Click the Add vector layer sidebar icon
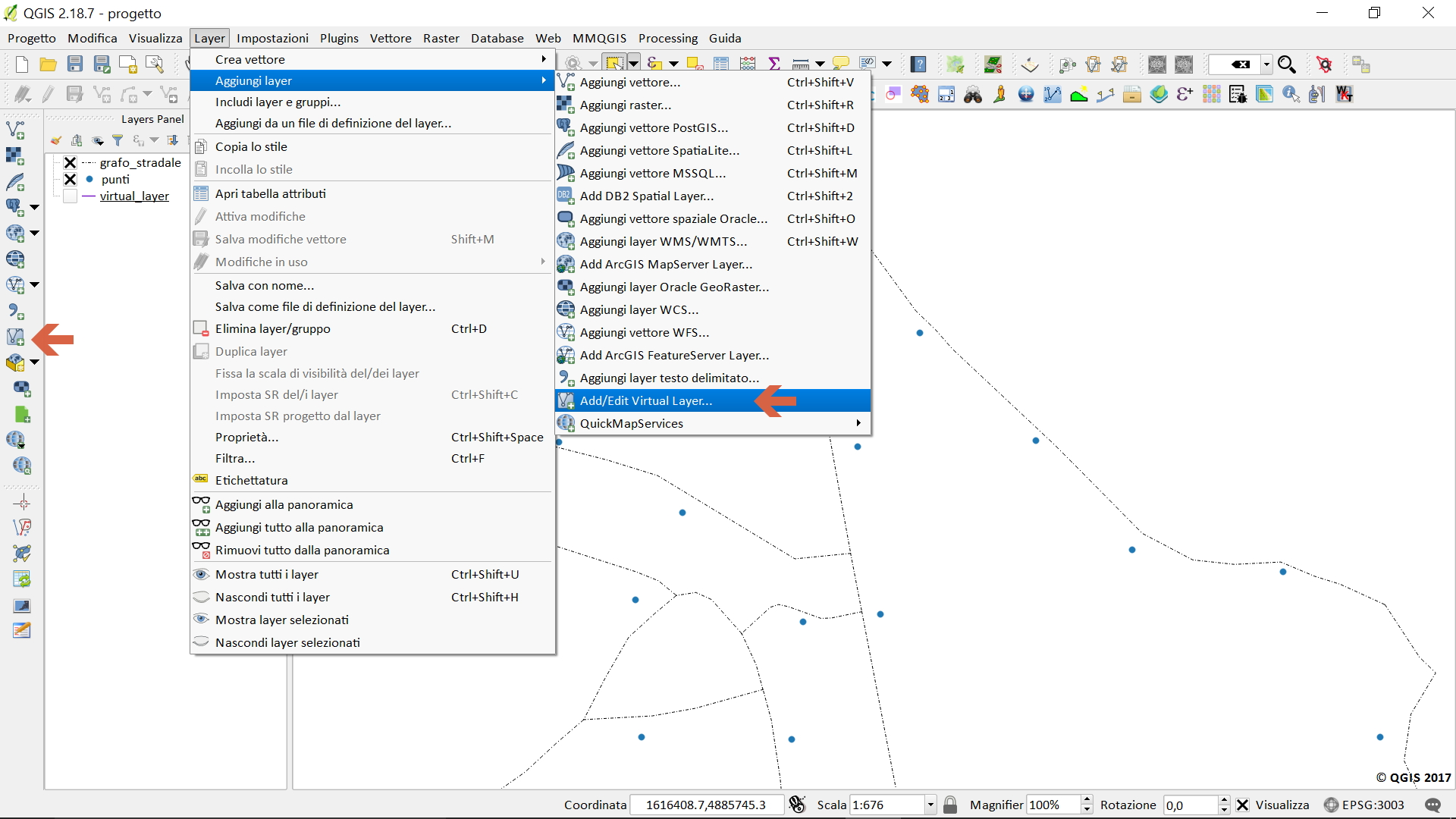This screenshot has width=1456, height=819. coord(15,130)
